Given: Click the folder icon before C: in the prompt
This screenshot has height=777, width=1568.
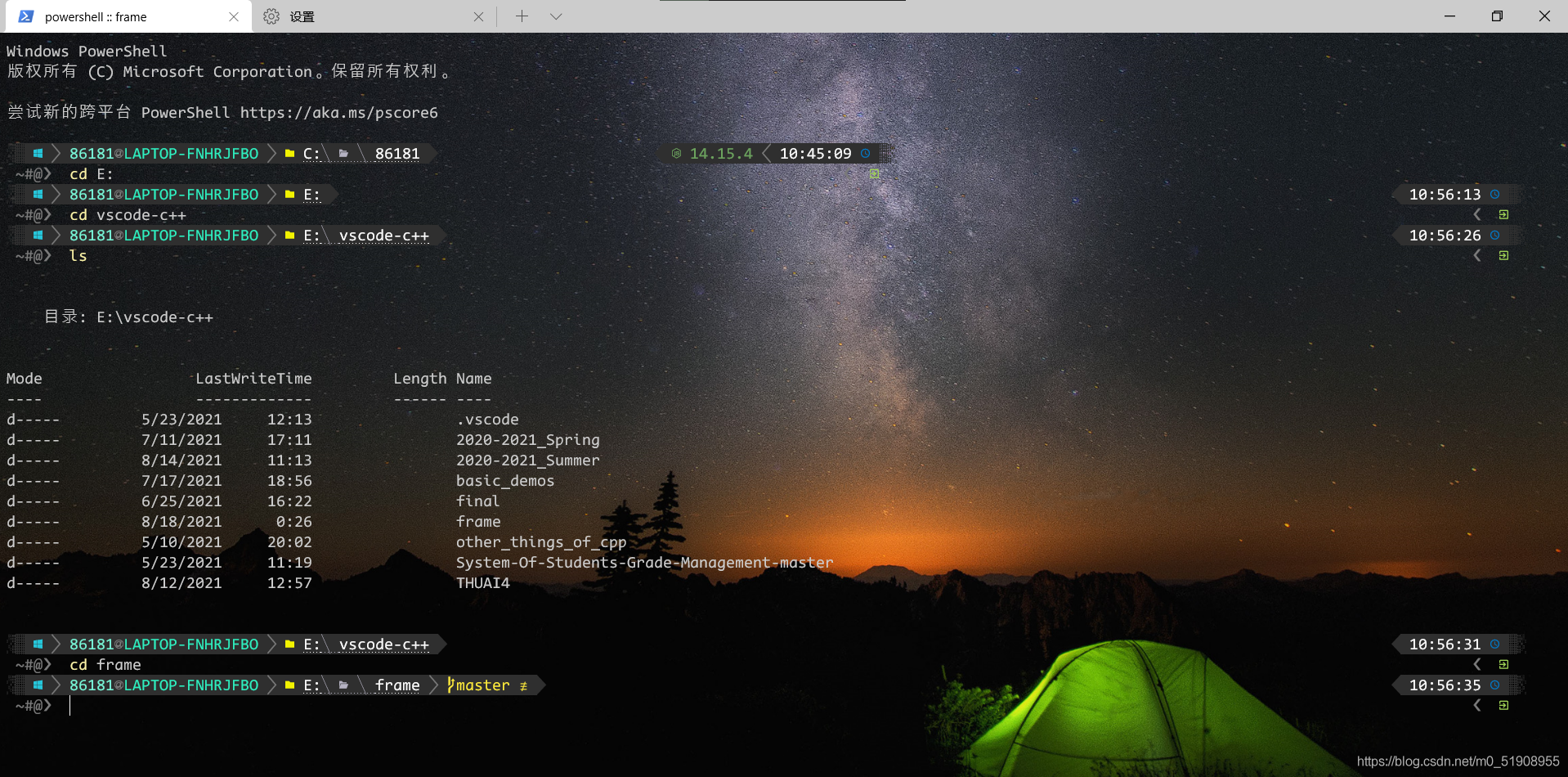Looking at the screenshot, I should (289, 154).
